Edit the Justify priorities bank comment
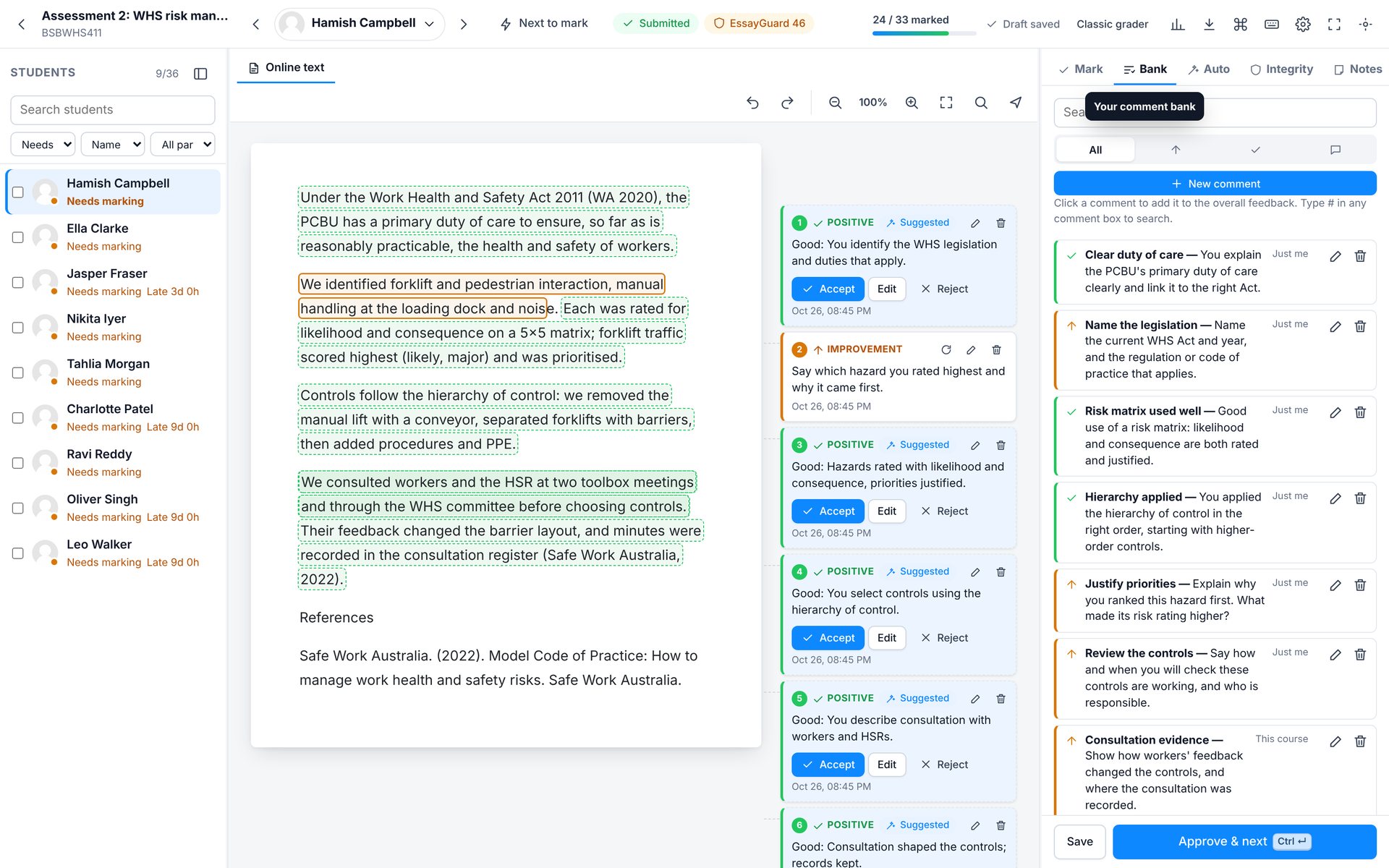This screenshot has height=868, width=1389. pos(1335,585)
